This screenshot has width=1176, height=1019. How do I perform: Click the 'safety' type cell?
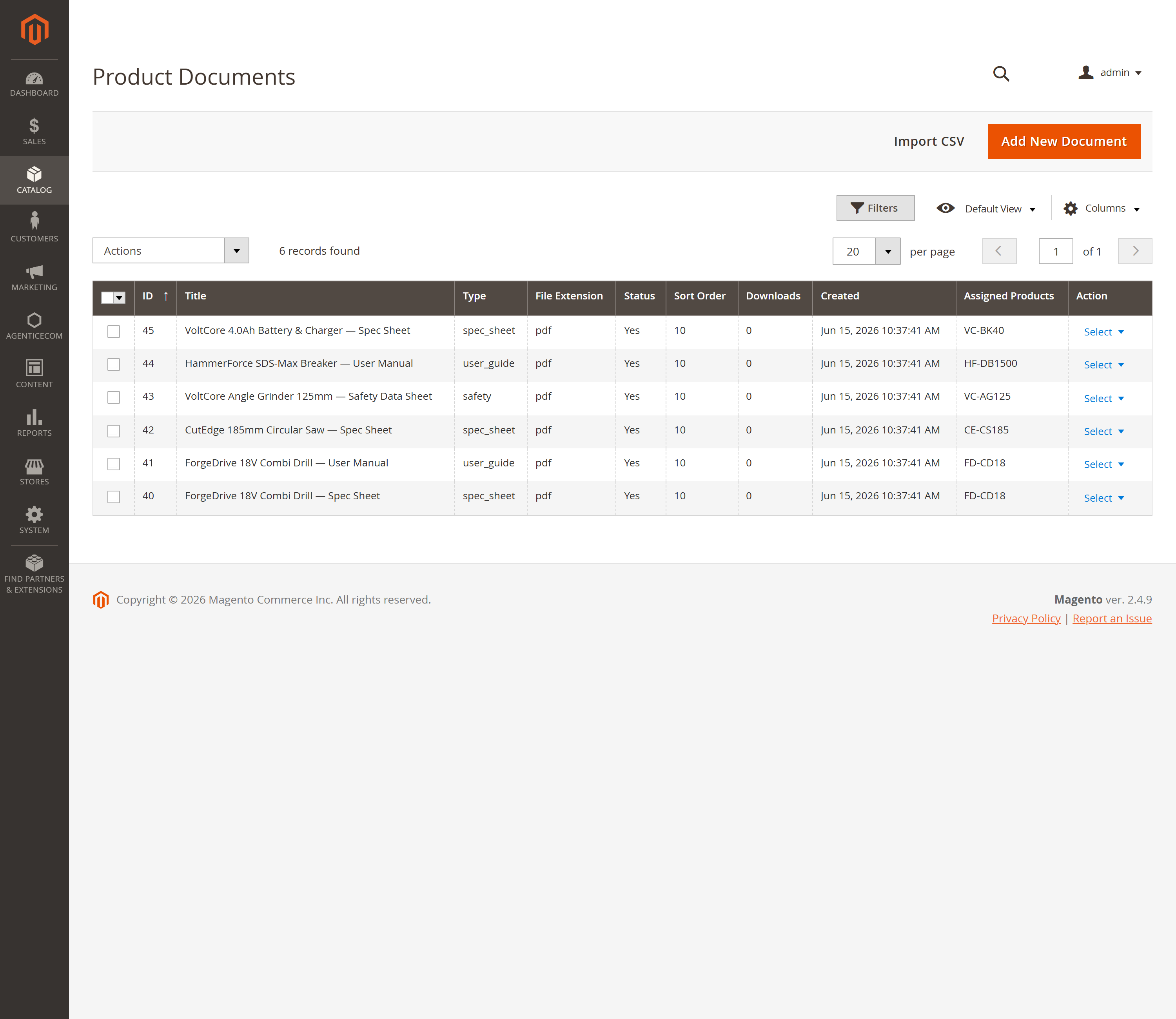coord(477,396)
